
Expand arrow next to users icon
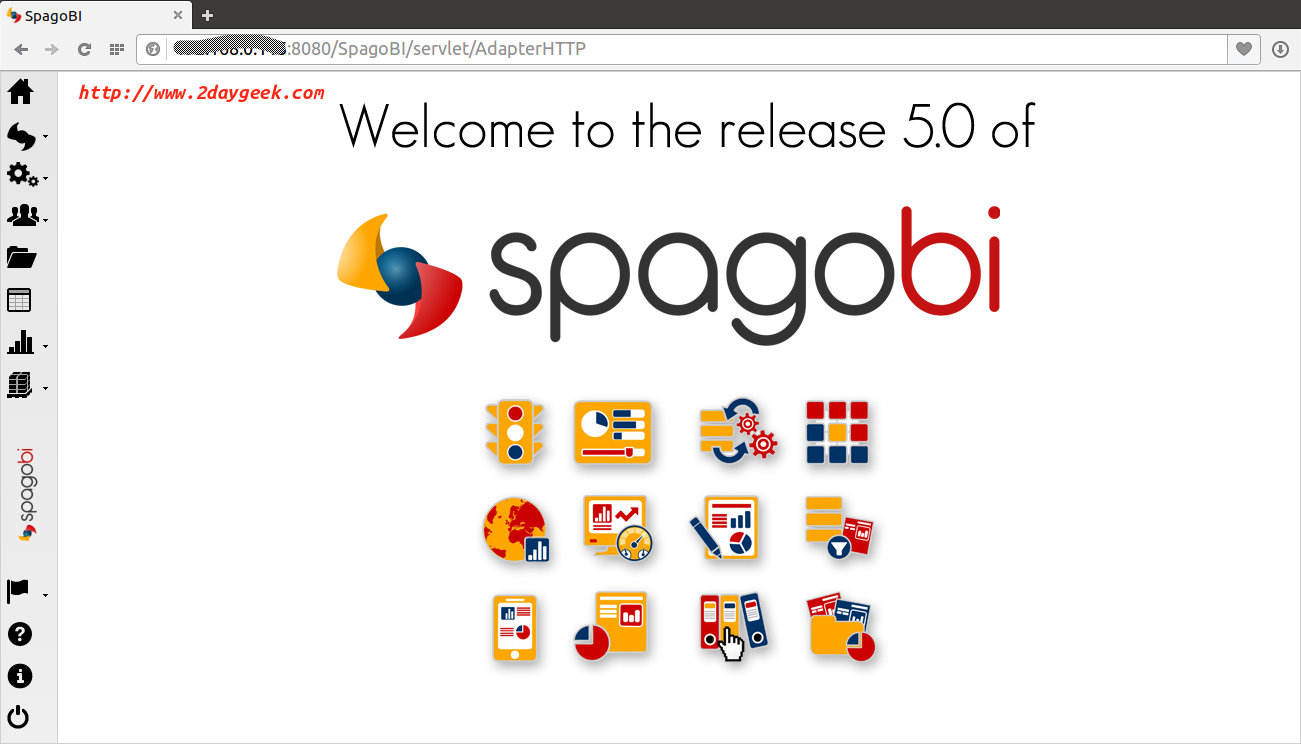[x=46, y=220]
